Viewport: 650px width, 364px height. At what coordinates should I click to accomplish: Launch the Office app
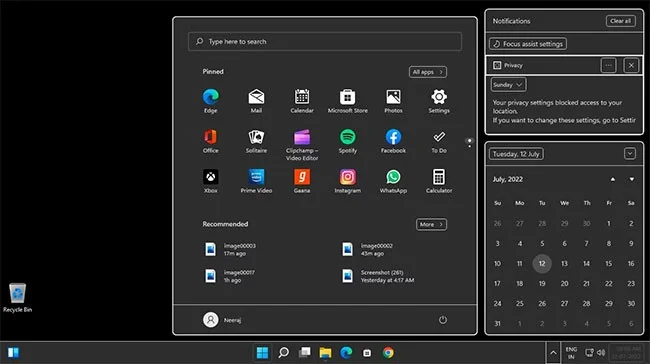(x=211, y=141)
